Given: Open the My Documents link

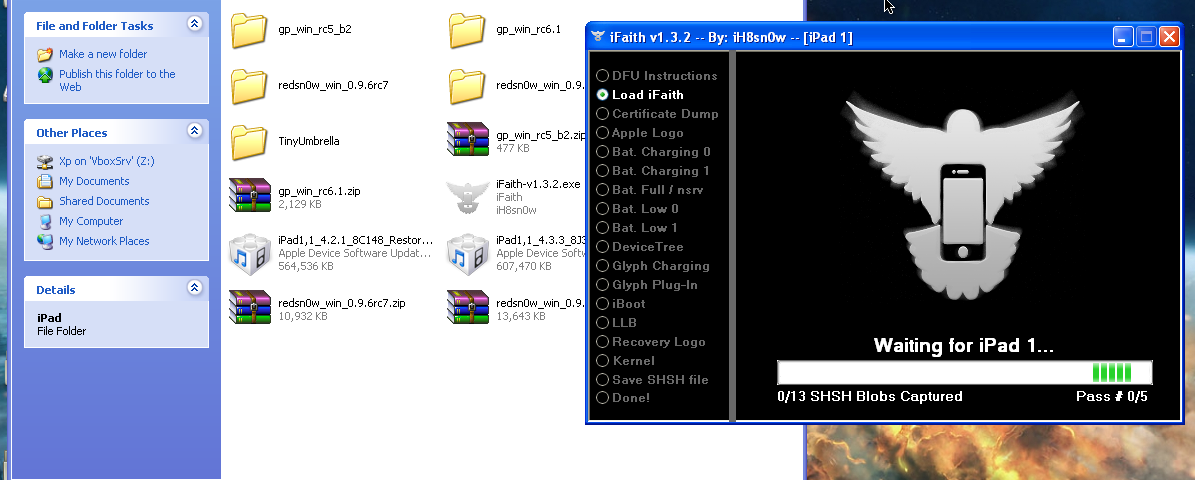Looking at the screenshot, I should click(x=95, y=181).
